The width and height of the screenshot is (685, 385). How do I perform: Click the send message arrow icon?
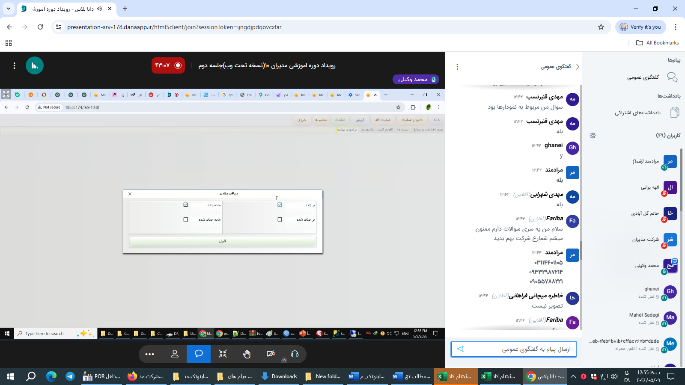(x=460, y=349)
